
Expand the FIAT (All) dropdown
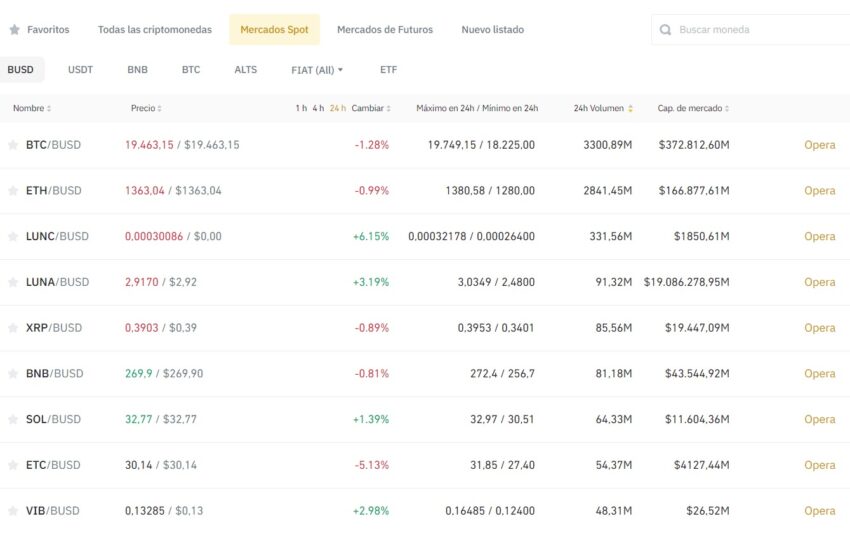[317, 70]
